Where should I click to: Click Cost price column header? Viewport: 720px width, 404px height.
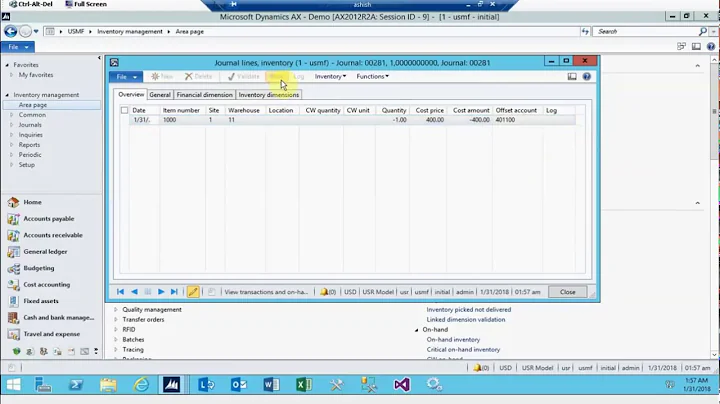click(x=429, y=110)
